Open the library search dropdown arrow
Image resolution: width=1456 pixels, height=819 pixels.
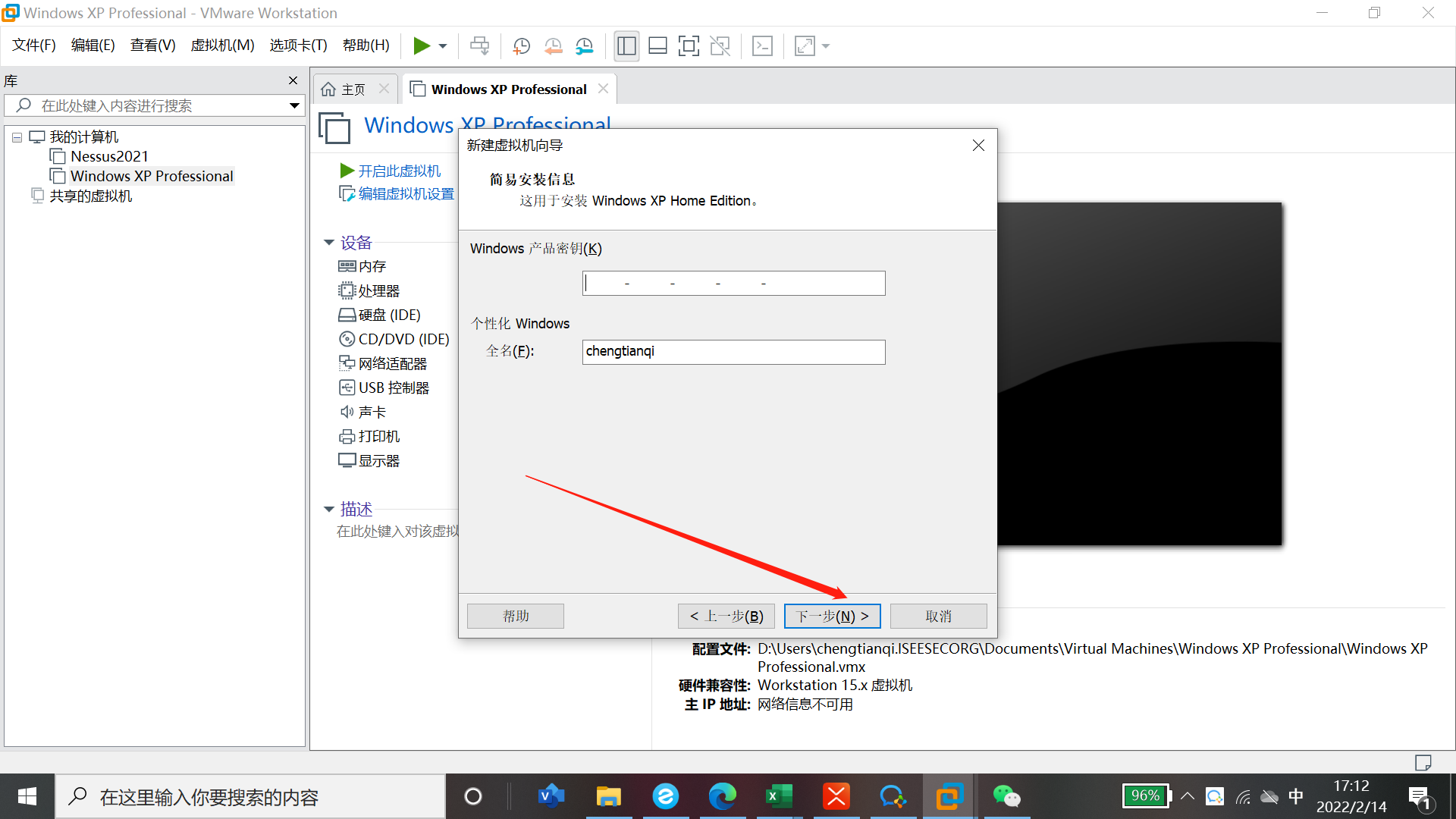294,105
